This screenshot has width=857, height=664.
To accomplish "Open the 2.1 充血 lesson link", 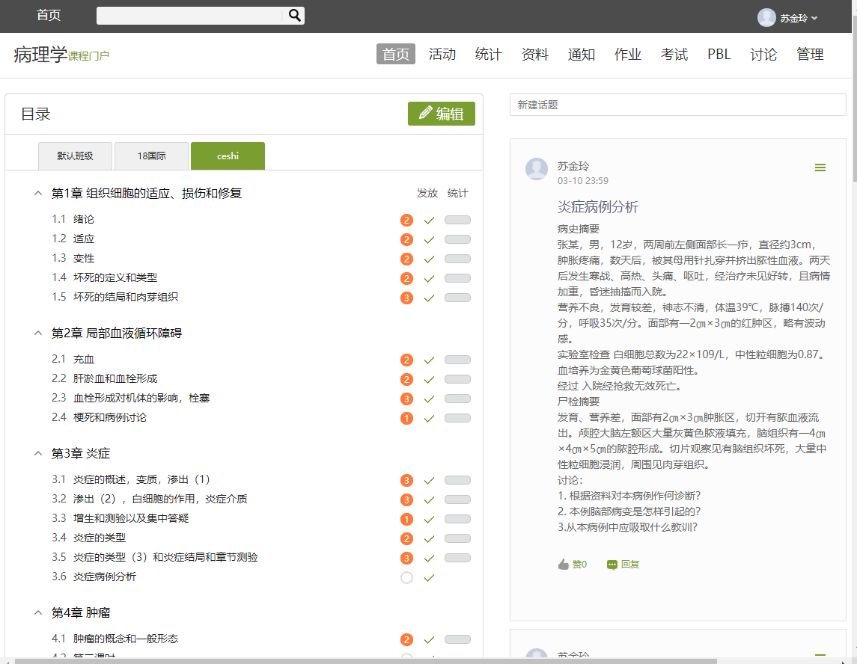I will [83, 359].
